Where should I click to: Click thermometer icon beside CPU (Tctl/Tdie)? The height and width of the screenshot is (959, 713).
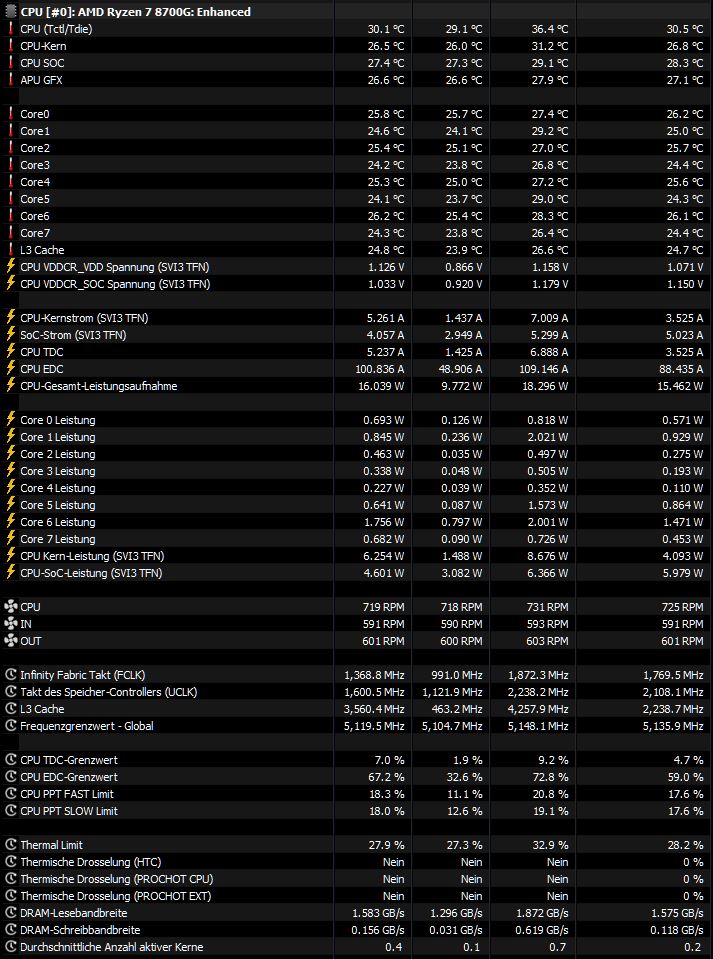click(10, 29)
